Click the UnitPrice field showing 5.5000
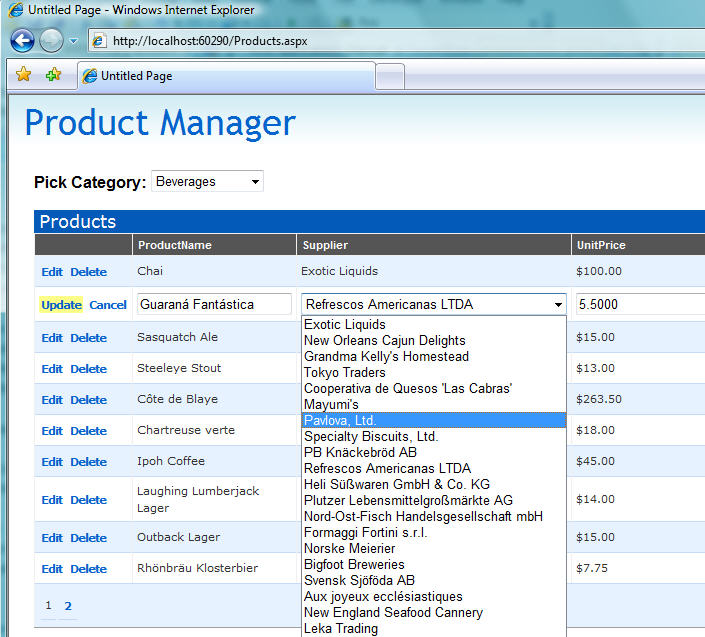705x637 pixels. click(x=640, y=304)
